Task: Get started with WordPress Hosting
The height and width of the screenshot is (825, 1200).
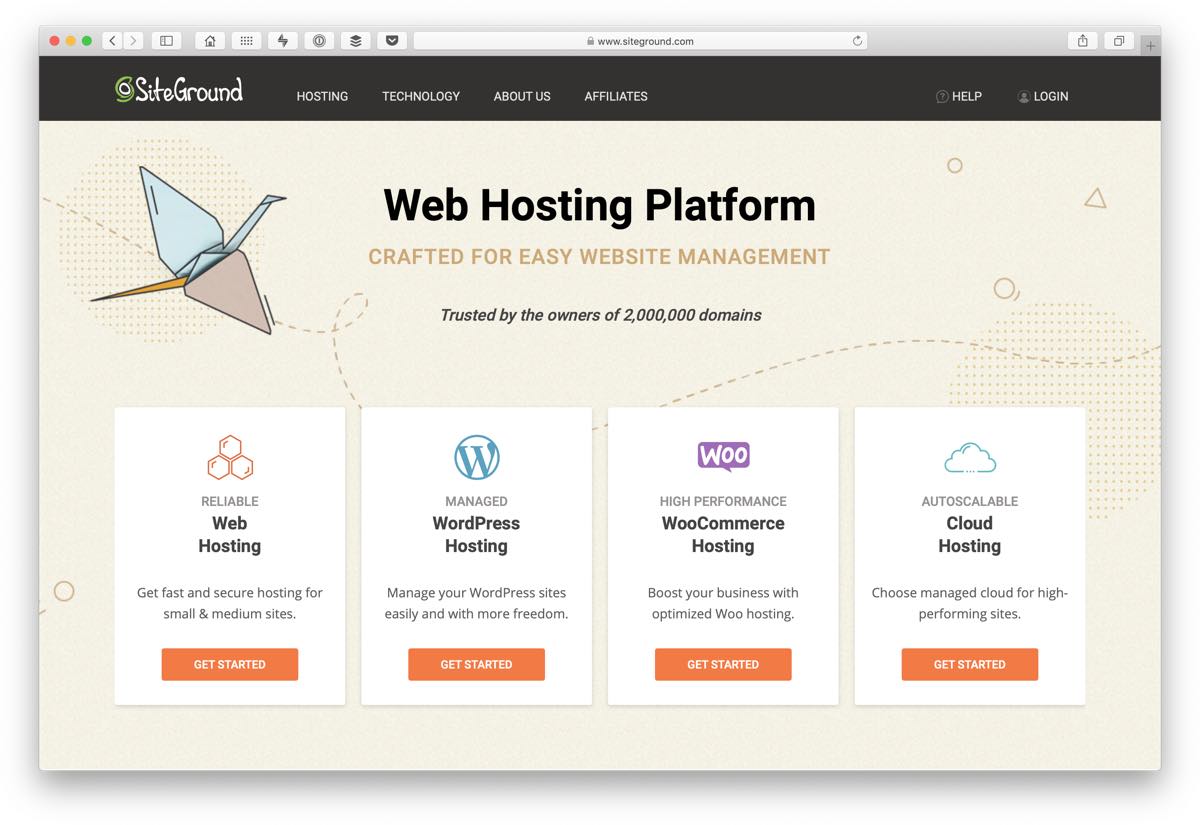Action: pos(476,664)
